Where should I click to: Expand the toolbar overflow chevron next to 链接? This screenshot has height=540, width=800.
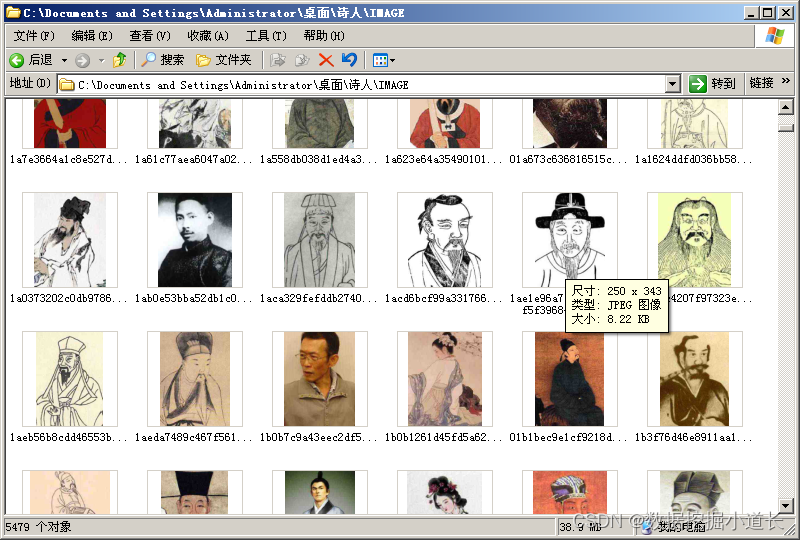[x=786, y=81]
